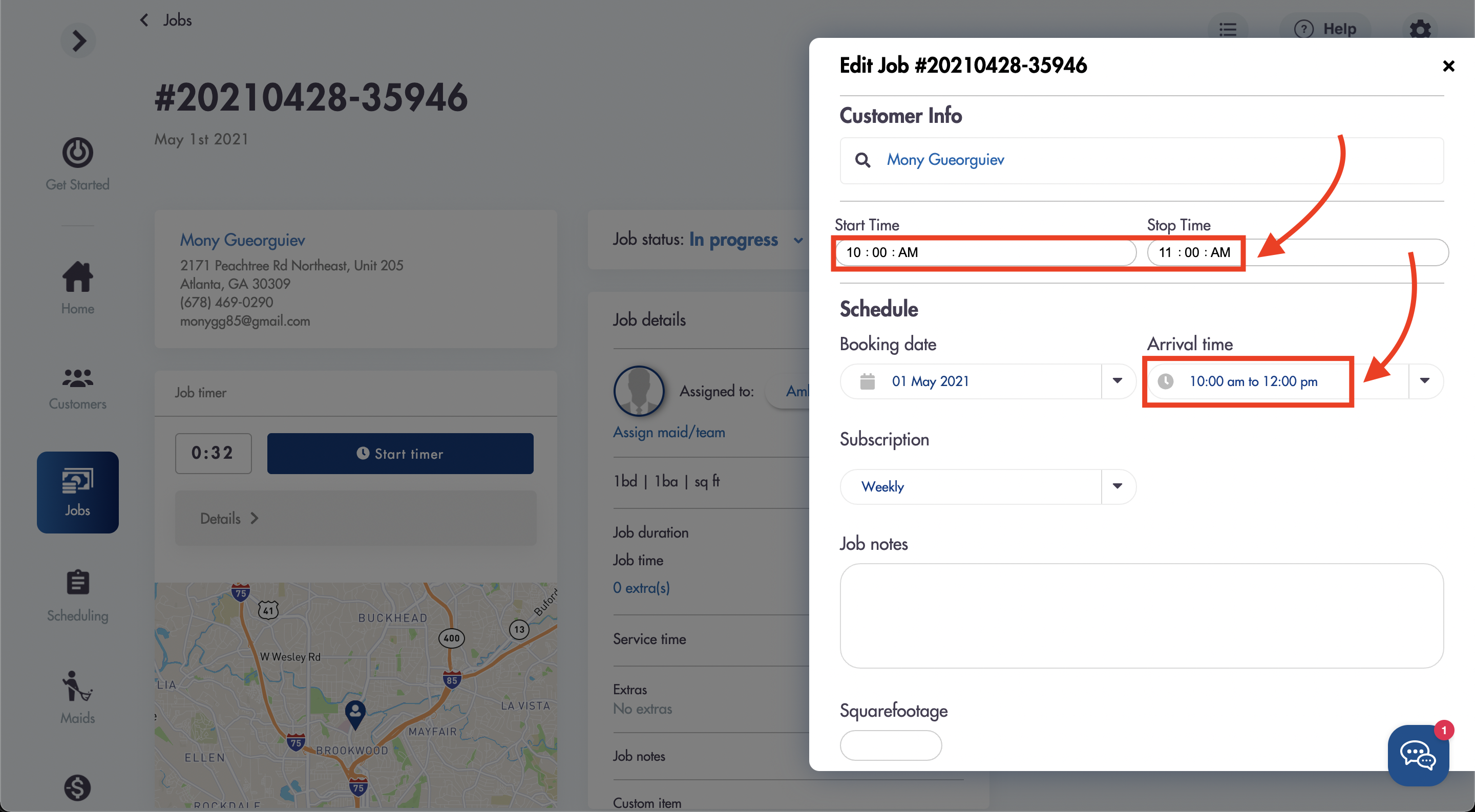Click the Job details heading
1475x812 pixels.
click(649, 320)
